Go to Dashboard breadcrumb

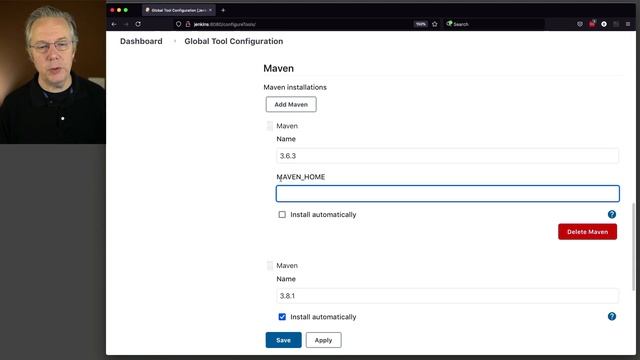141,41
